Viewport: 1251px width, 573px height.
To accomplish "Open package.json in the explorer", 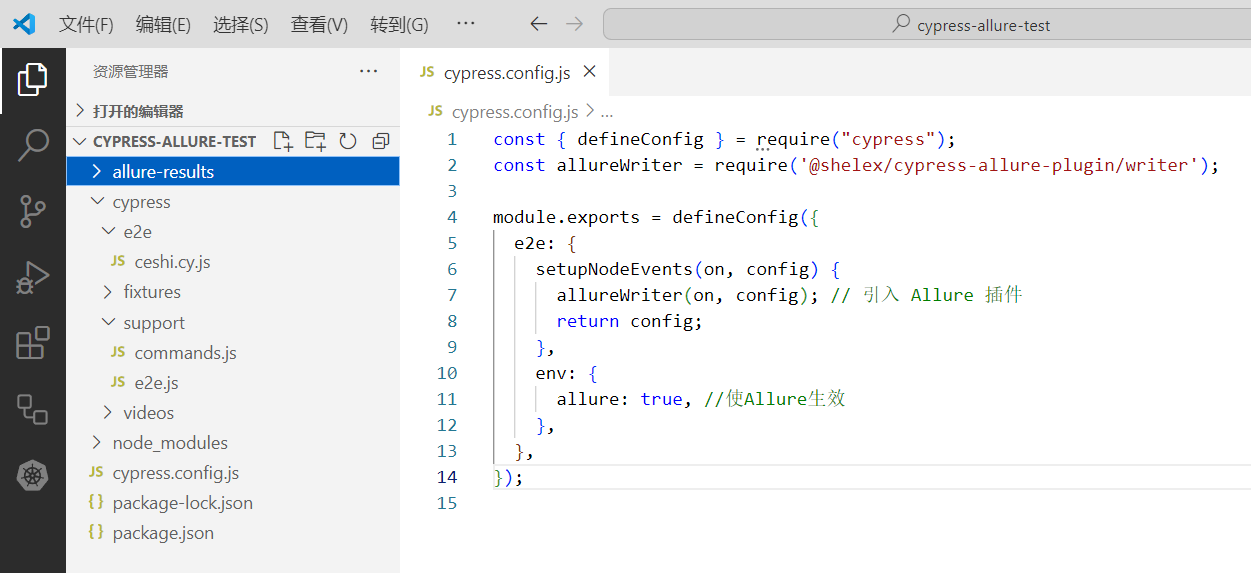I will click(163, 533).
